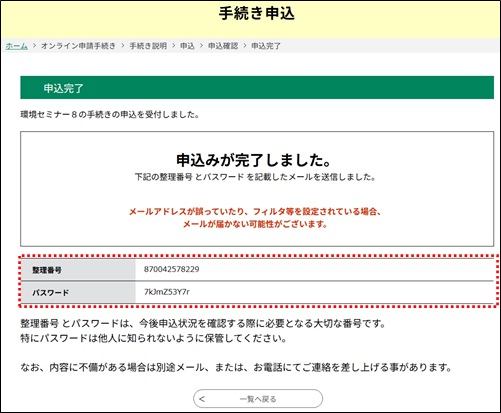Select the 手続き説明 breadcrumb item
501x413 pixels.
click(x=148, y=46)
